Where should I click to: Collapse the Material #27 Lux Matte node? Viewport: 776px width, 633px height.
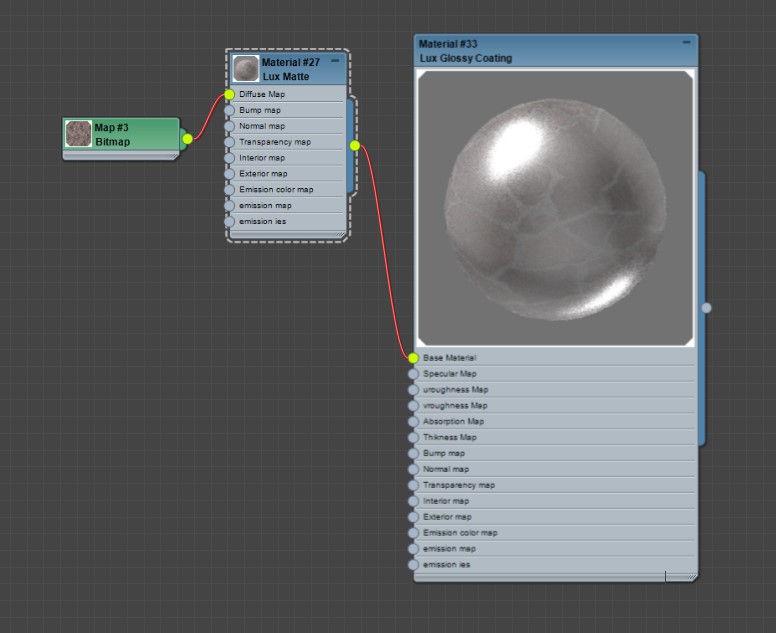pos(335,61)
